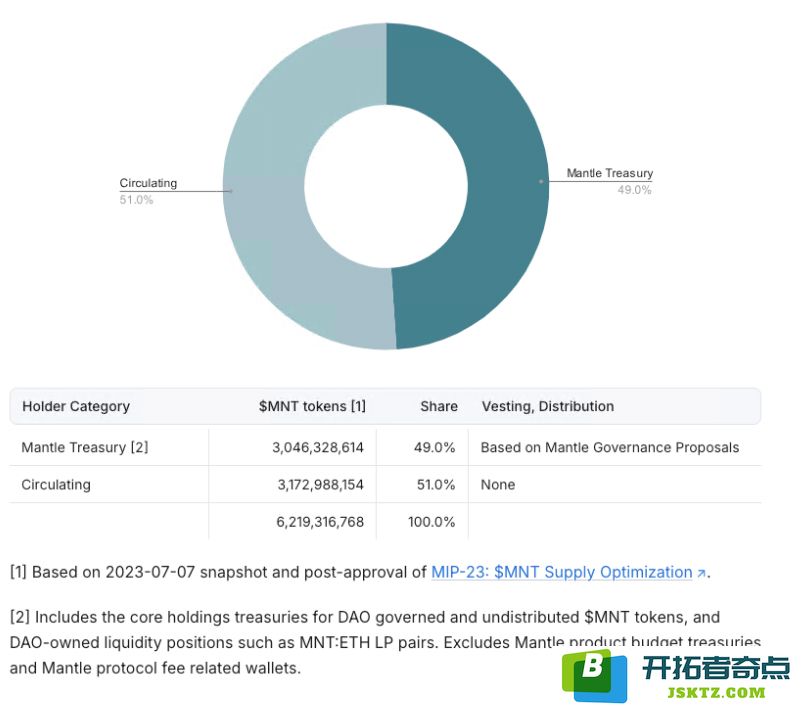Click the Mantle Treasury label beside the donut chart

click(x=610, y=173)
